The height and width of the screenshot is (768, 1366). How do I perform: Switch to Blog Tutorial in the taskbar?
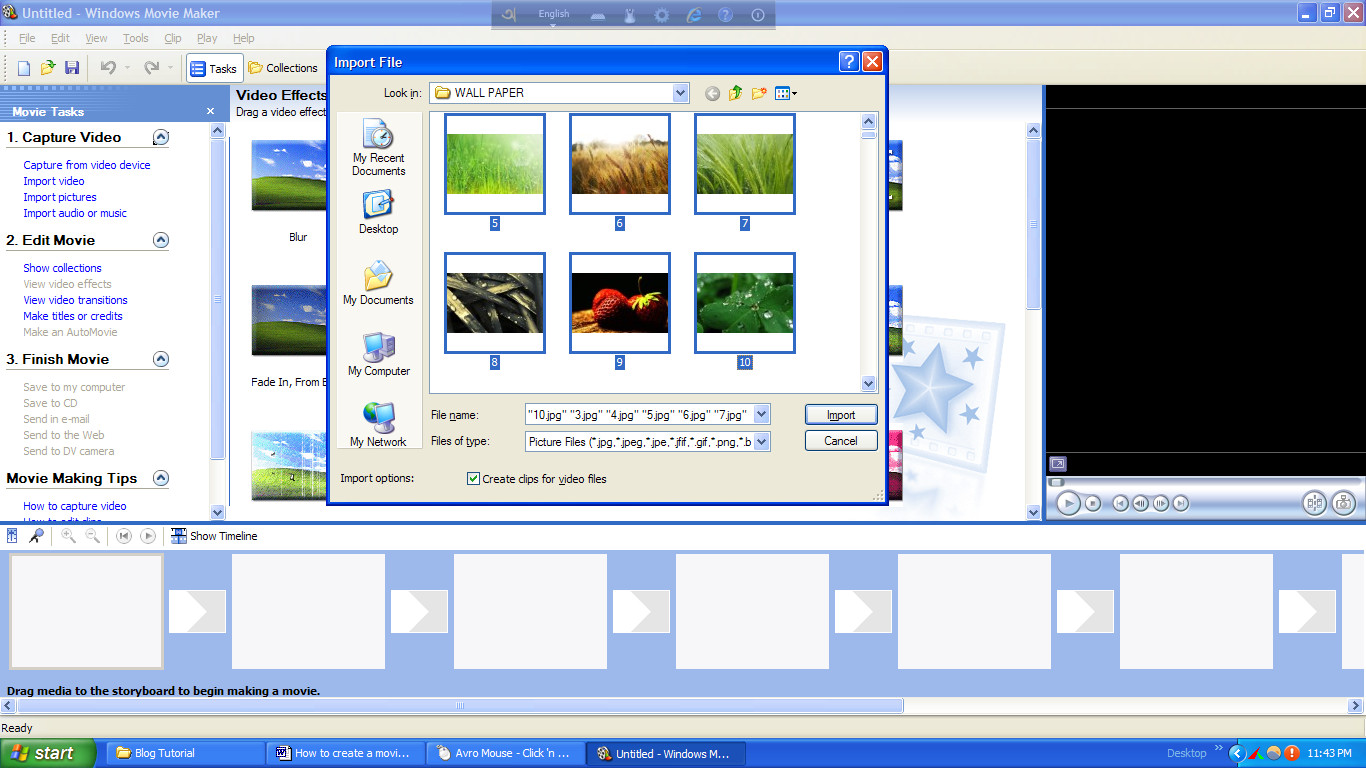pyautogui.click(x=186, y=753)
